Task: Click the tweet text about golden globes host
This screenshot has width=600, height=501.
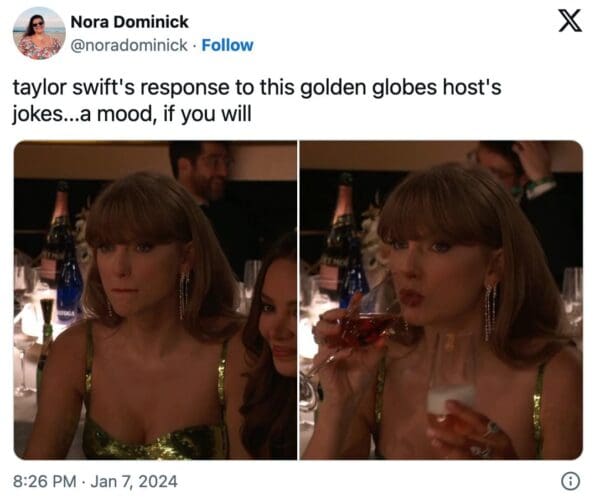Action: 257,100
